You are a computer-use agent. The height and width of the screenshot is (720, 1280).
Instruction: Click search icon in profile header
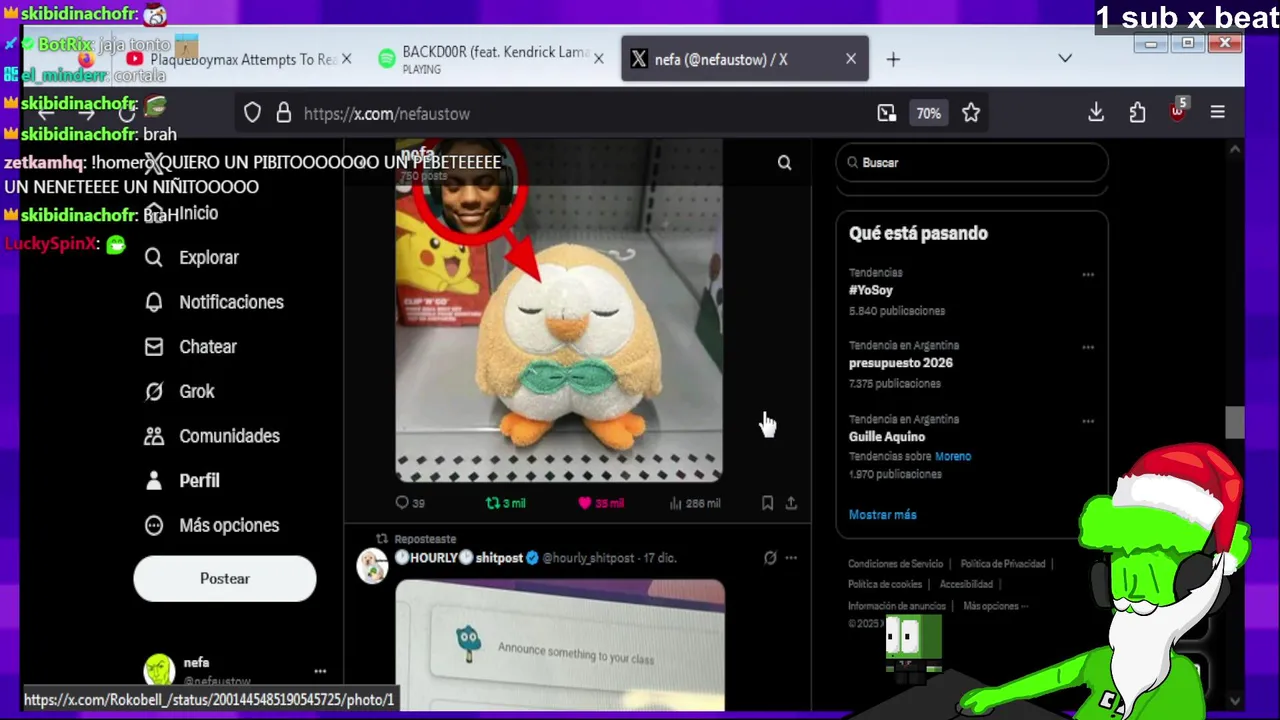[784, 162]
